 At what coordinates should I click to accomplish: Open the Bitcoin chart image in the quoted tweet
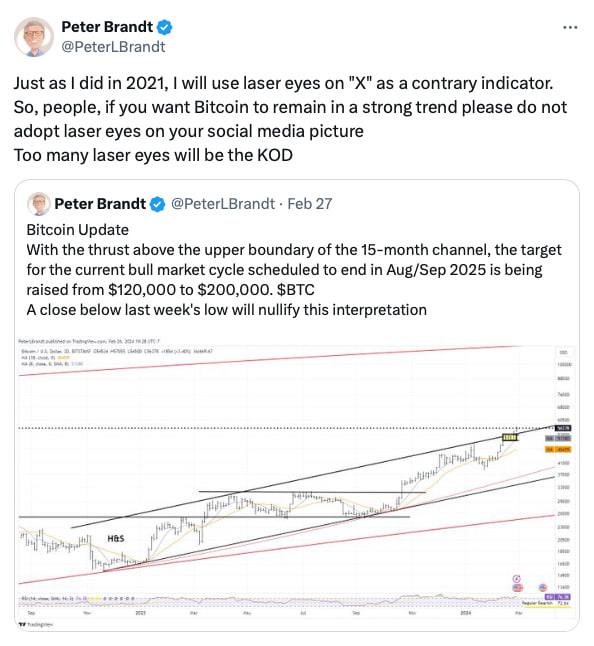295,484
